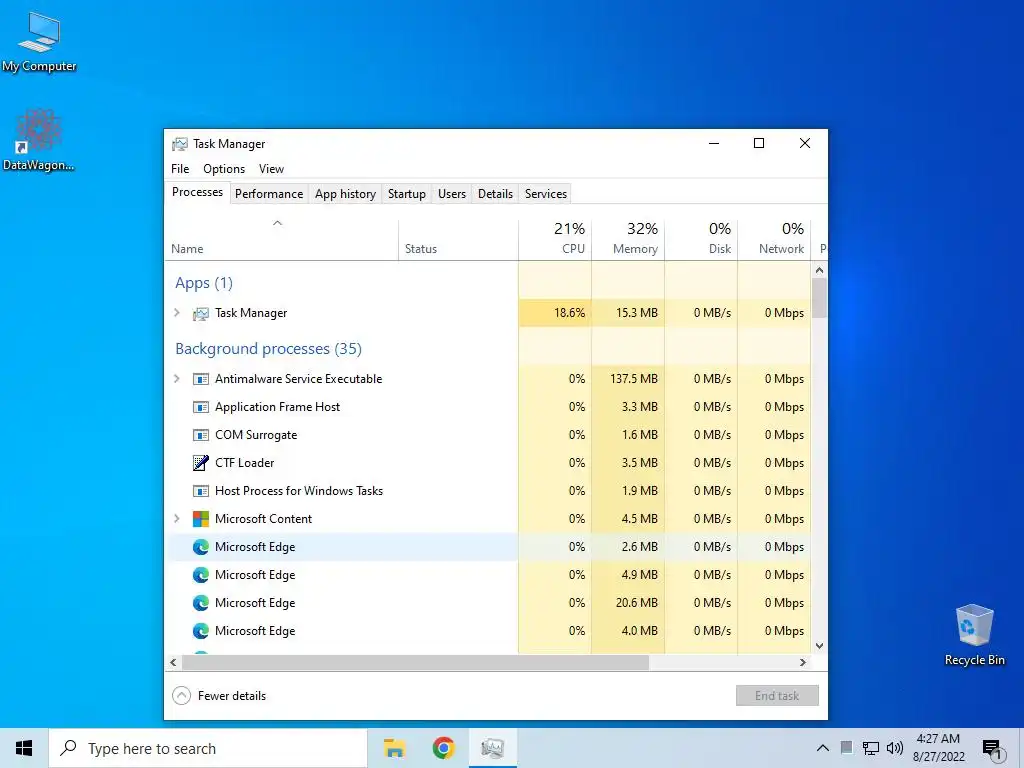Click the Task Manager app row icon

(x=200, y=313)
